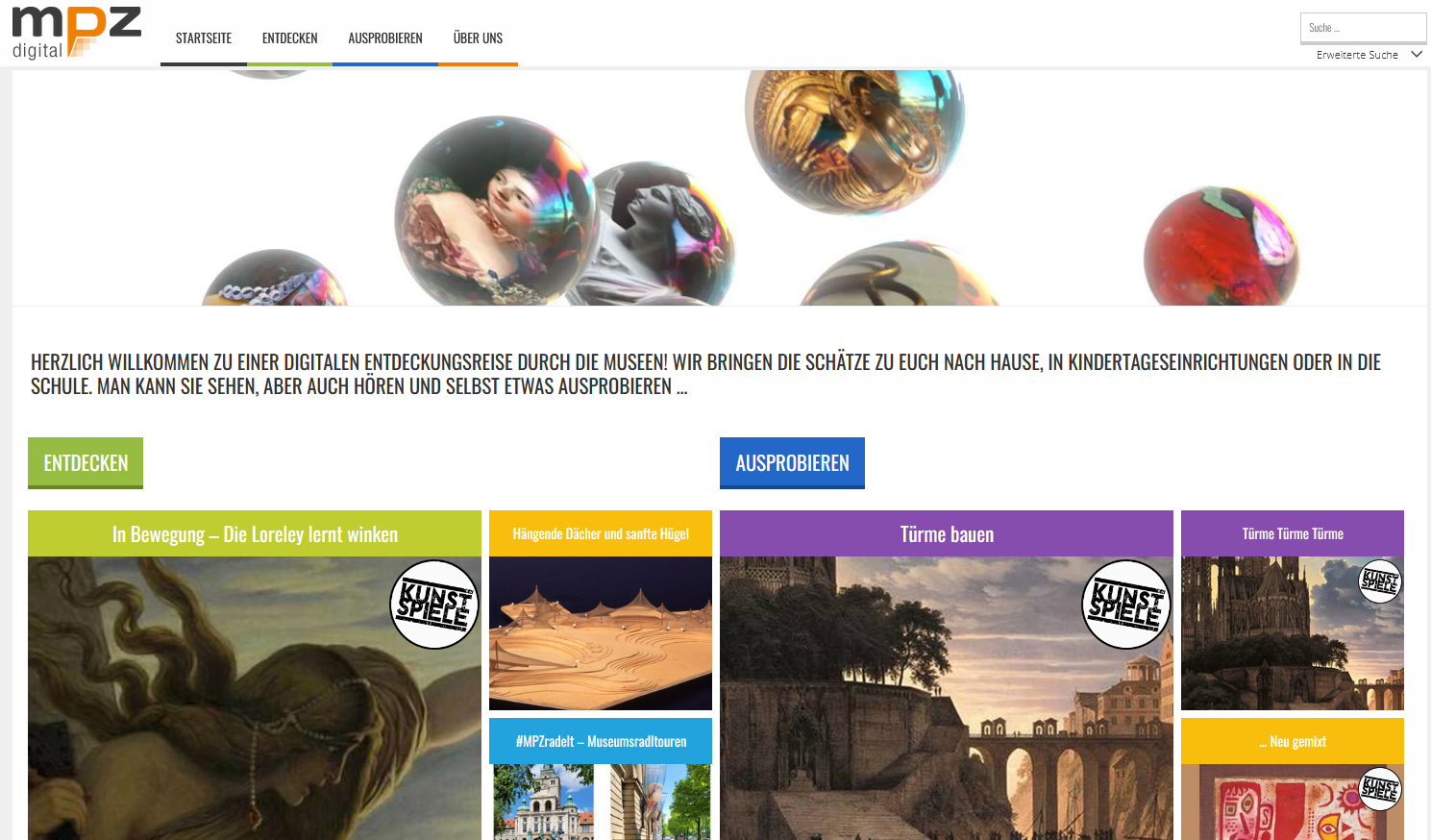Open Hängende Dächer und sanfte Hügel tile

[601, 533]
